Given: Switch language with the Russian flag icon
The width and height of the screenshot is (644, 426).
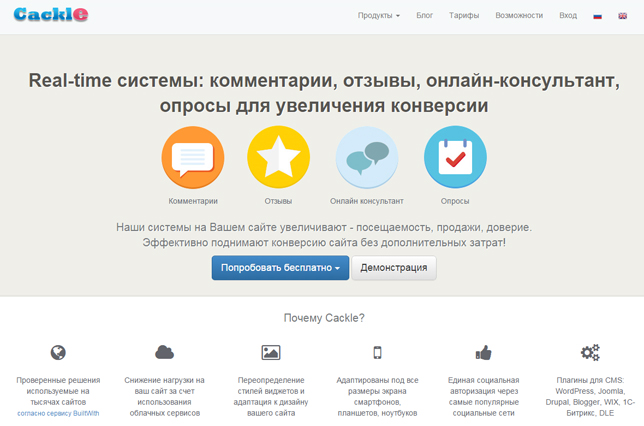Looking at the screenshot, I should [598, 16].
